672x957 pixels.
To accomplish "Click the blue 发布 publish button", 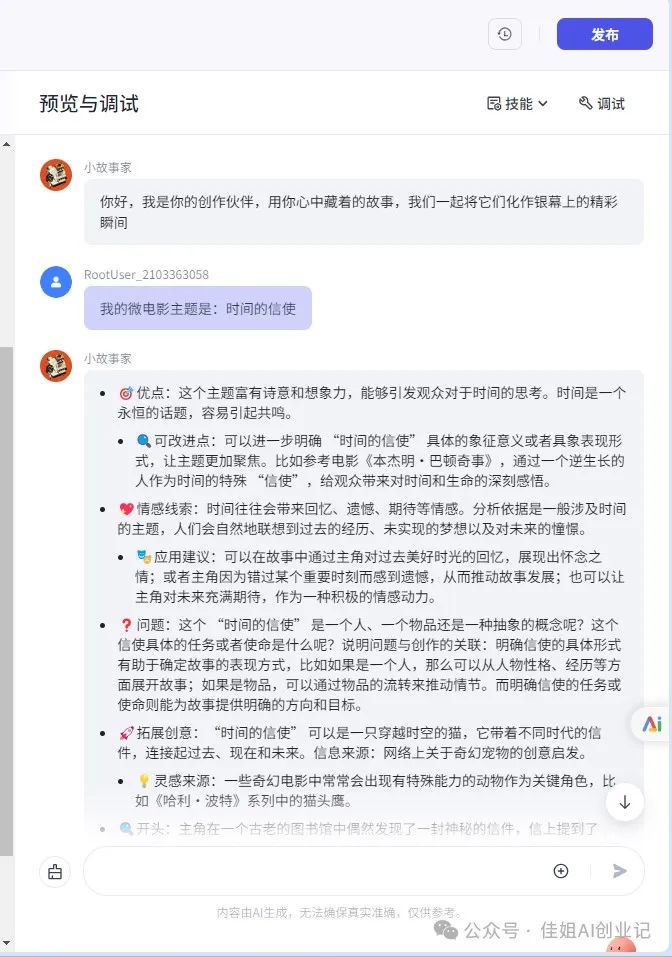I will click(x=604, y=34).
